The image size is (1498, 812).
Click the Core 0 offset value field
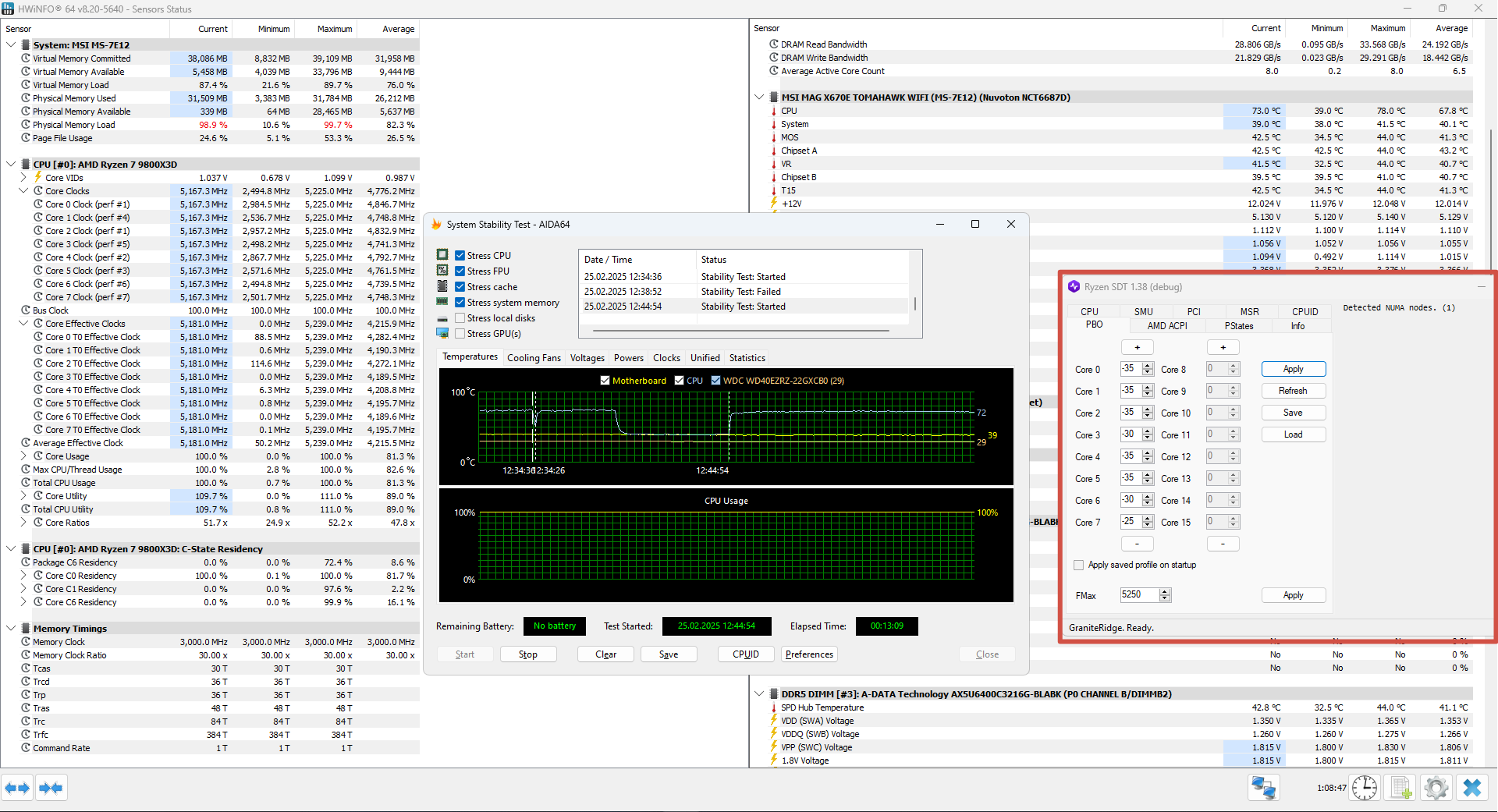pyautogui.click(x=1131, y=369)
